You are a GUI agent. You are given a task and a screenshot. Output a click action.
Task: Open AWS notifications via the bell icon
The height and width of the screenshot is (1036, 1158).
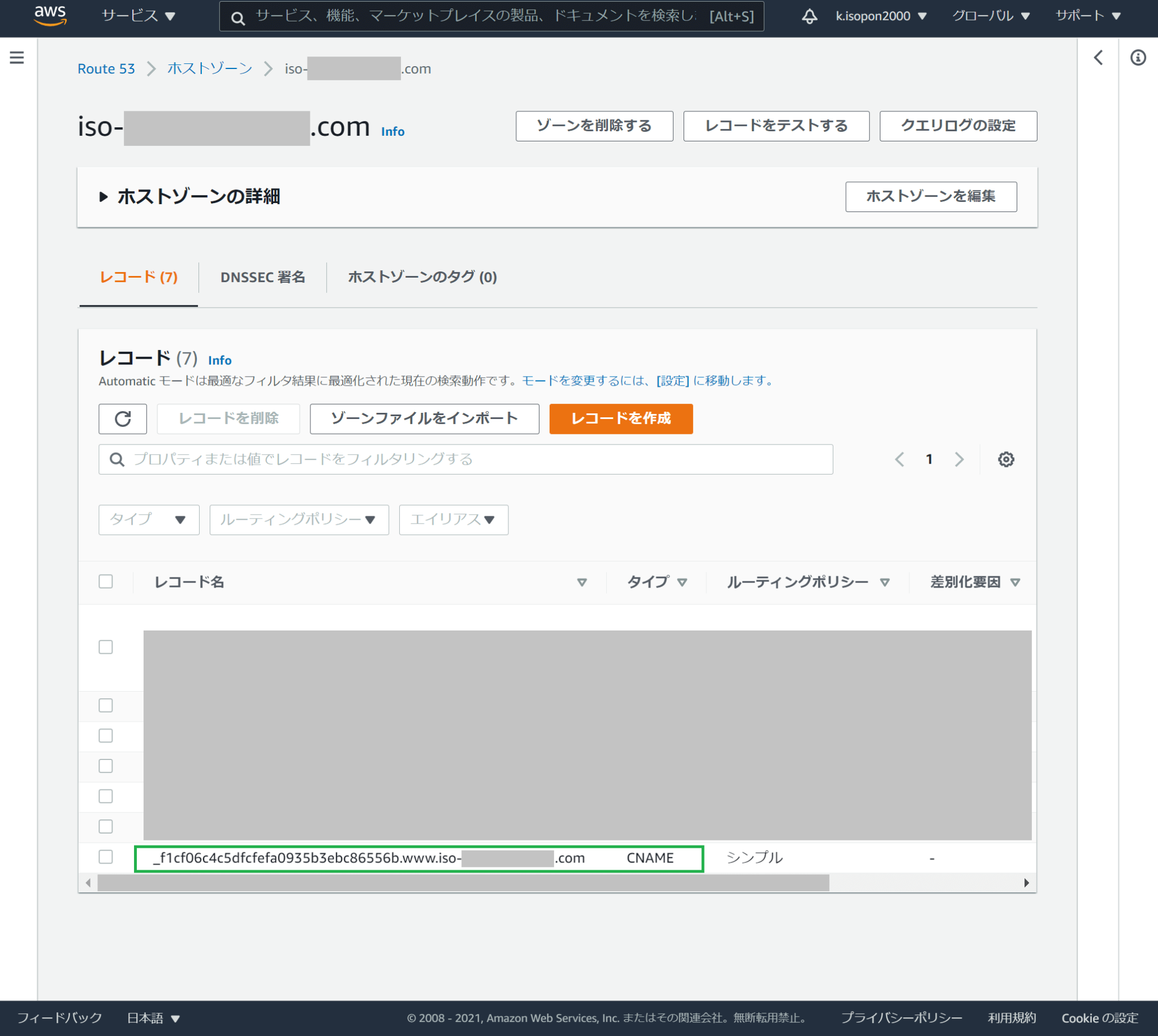pos(809,16)
